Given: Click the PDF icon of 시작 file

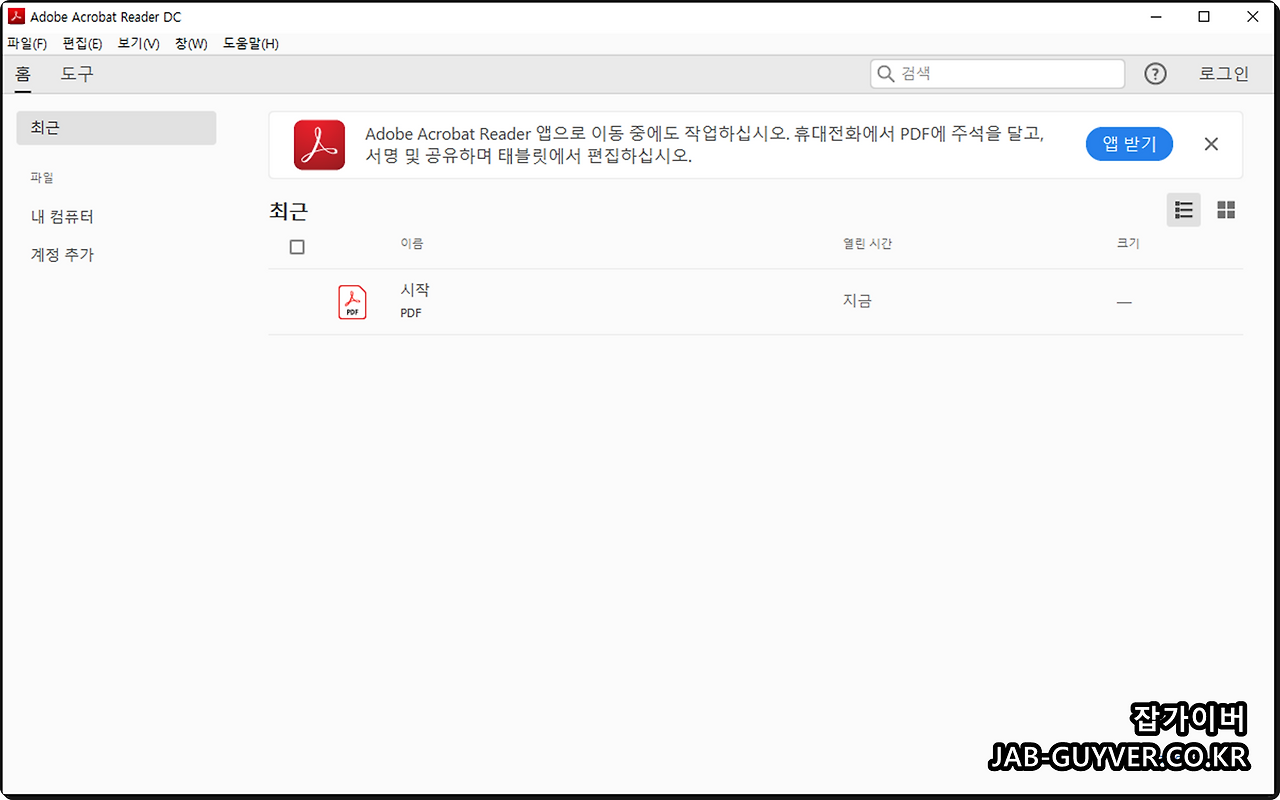Looking at the screenshot, I should pos(352,302).
